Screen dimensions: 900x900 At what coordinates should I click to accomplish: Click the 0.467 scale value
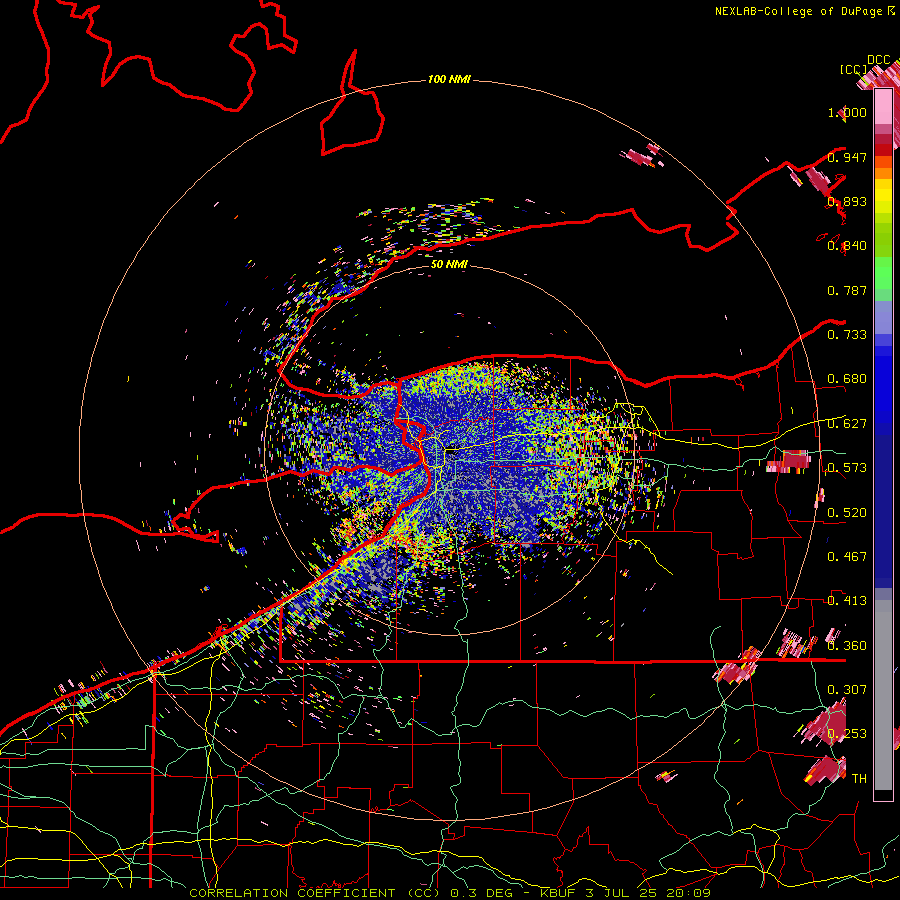[x=847, y=557]
